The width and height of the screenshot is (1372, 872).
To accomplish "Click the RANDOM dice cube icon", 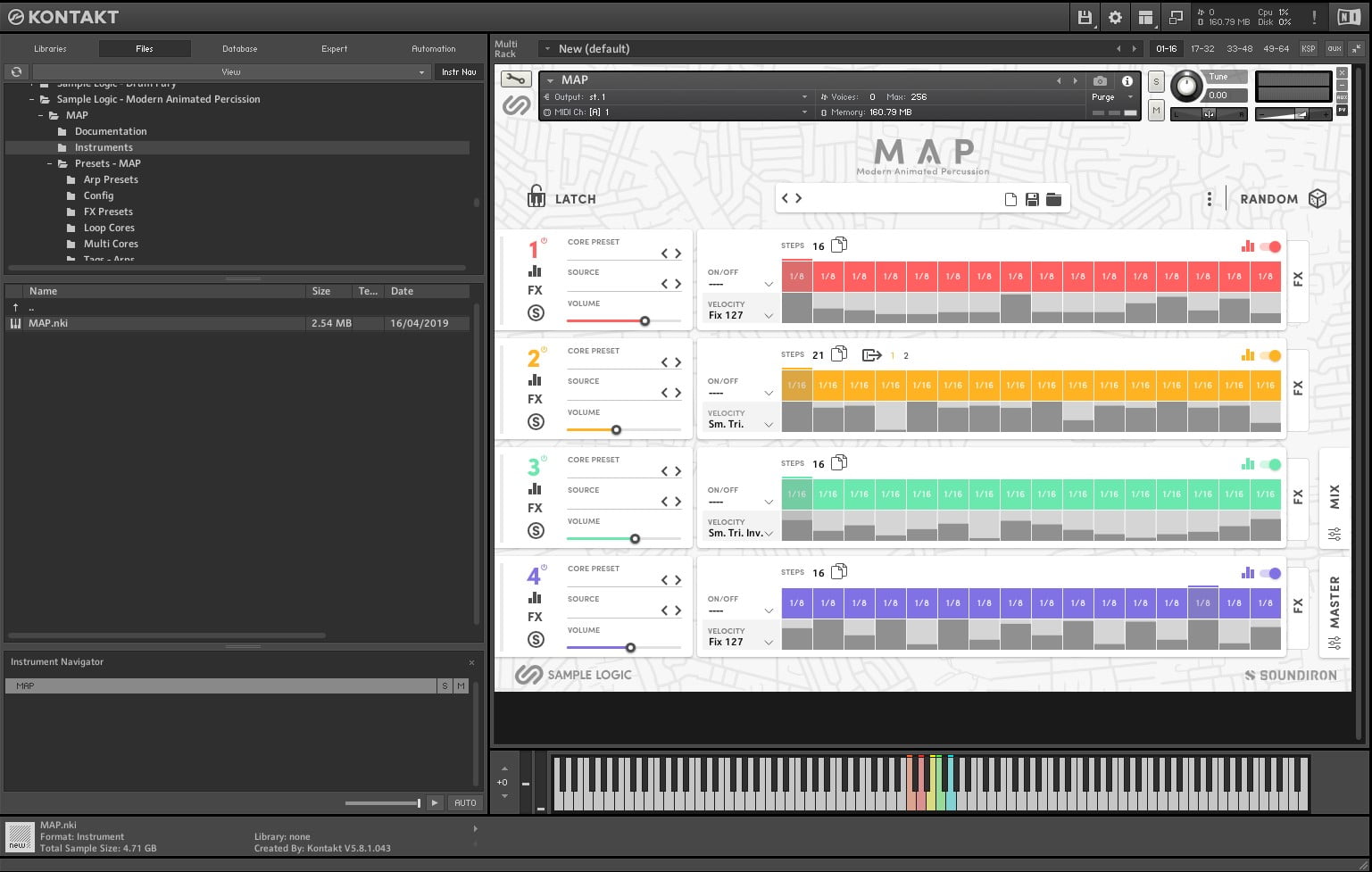I will [1318, 199].
